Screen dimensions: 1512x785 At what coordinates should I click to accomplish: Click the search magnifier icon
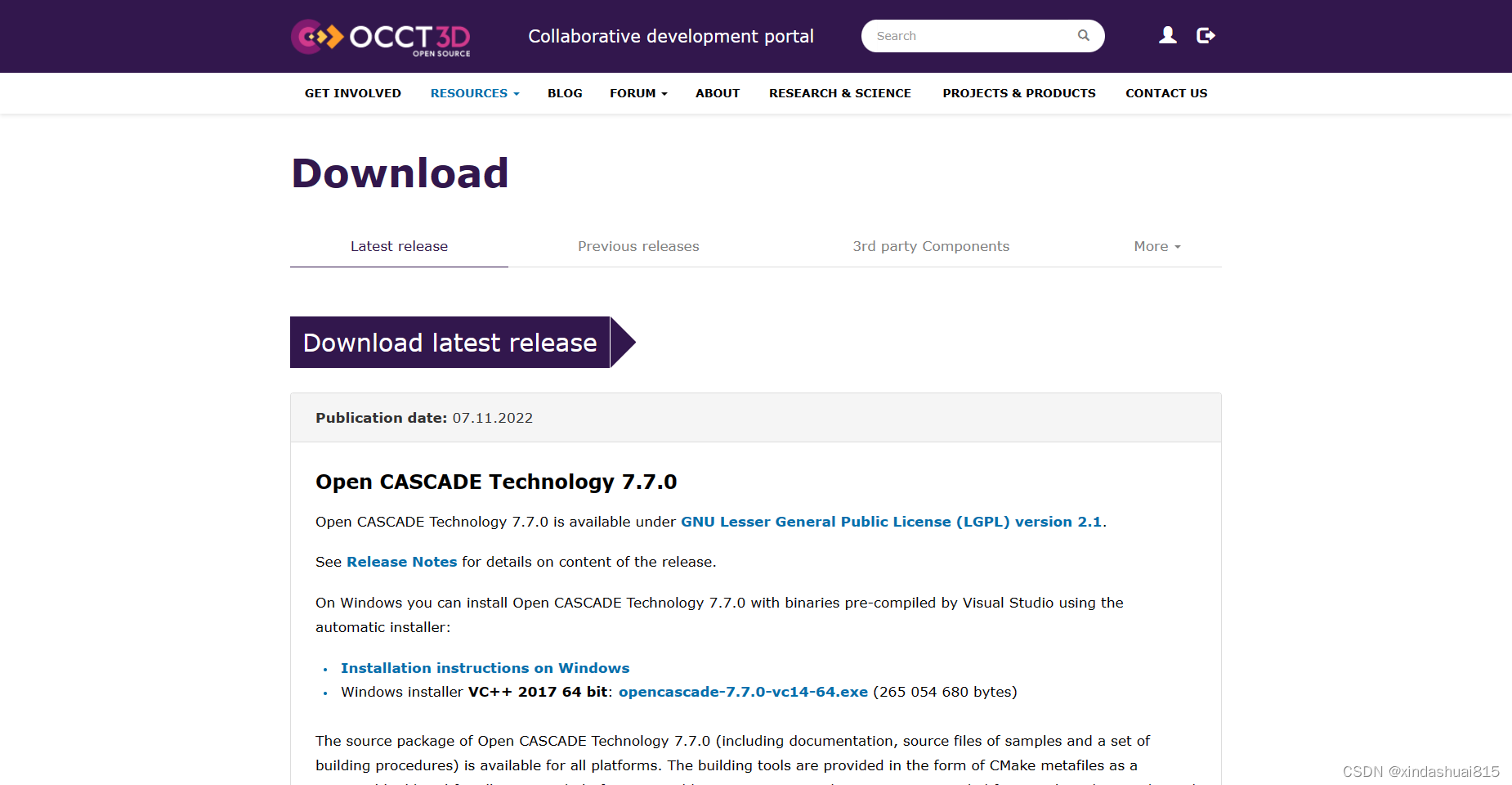pyautogui.click(x=1084, y=35)
